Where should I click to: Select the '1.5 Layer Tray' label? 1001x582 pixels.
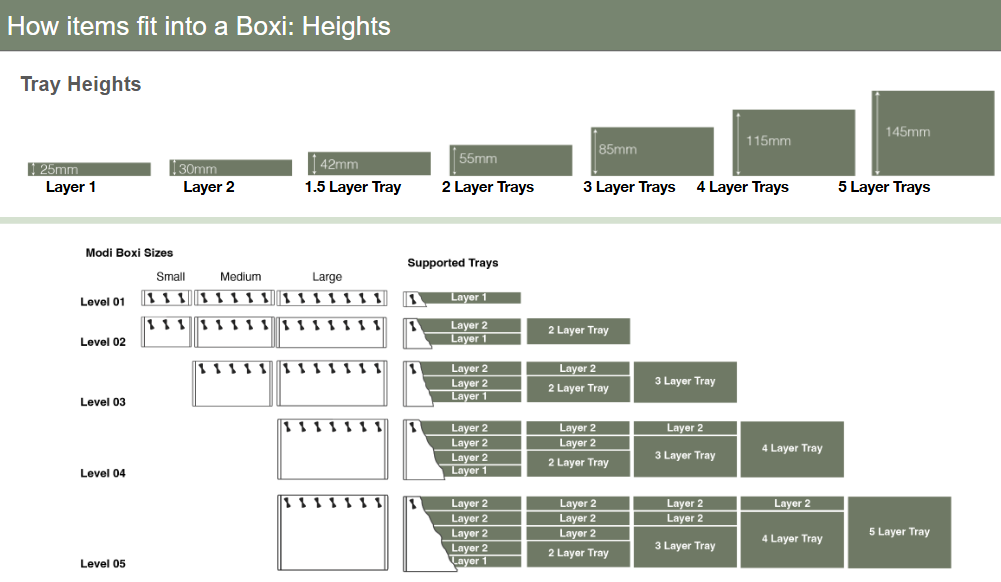pos(353,187)
